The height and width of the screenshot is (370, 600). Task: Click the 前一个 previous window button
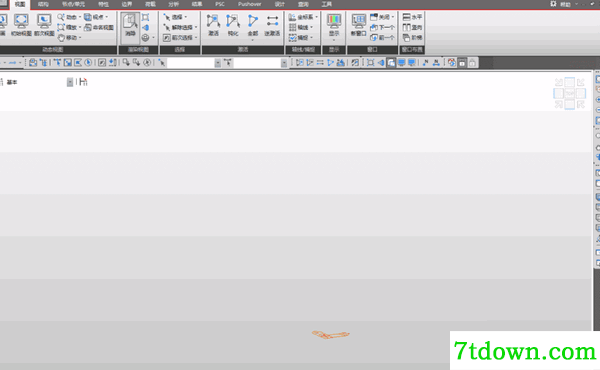[x=382, y=37]
